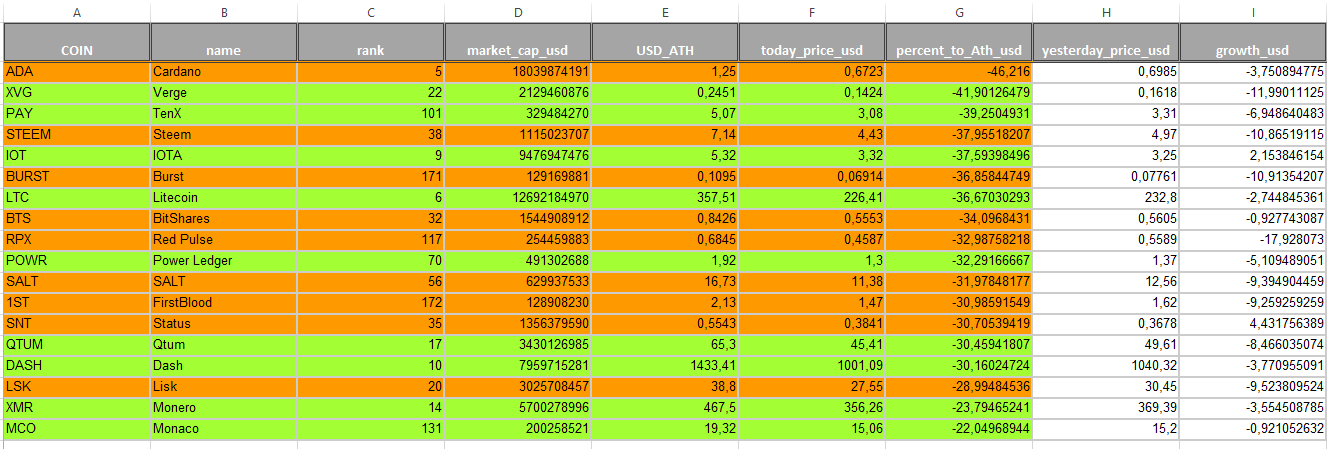This screenshot has height=449, width=1327.
Task: Select USD_ATH cell 16,73
Action: click(665, 282)
